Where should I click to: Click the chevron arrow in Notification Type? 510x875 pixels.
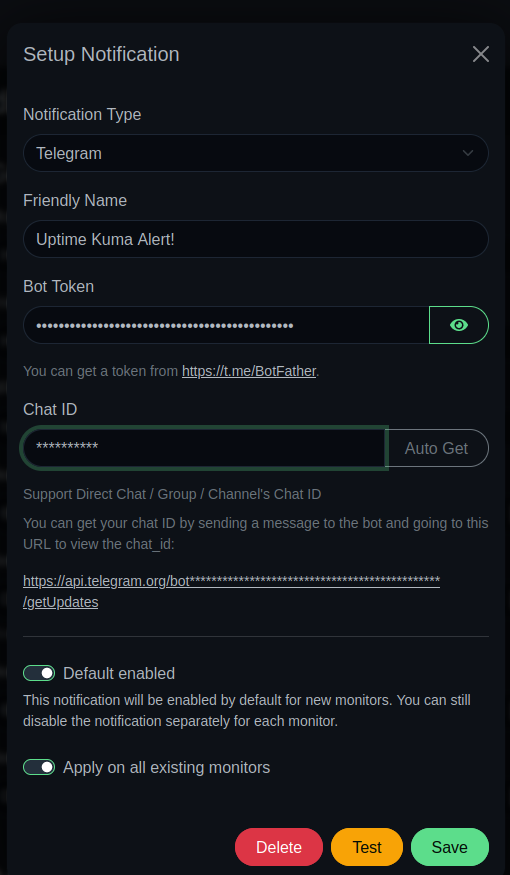click(468, 153)
